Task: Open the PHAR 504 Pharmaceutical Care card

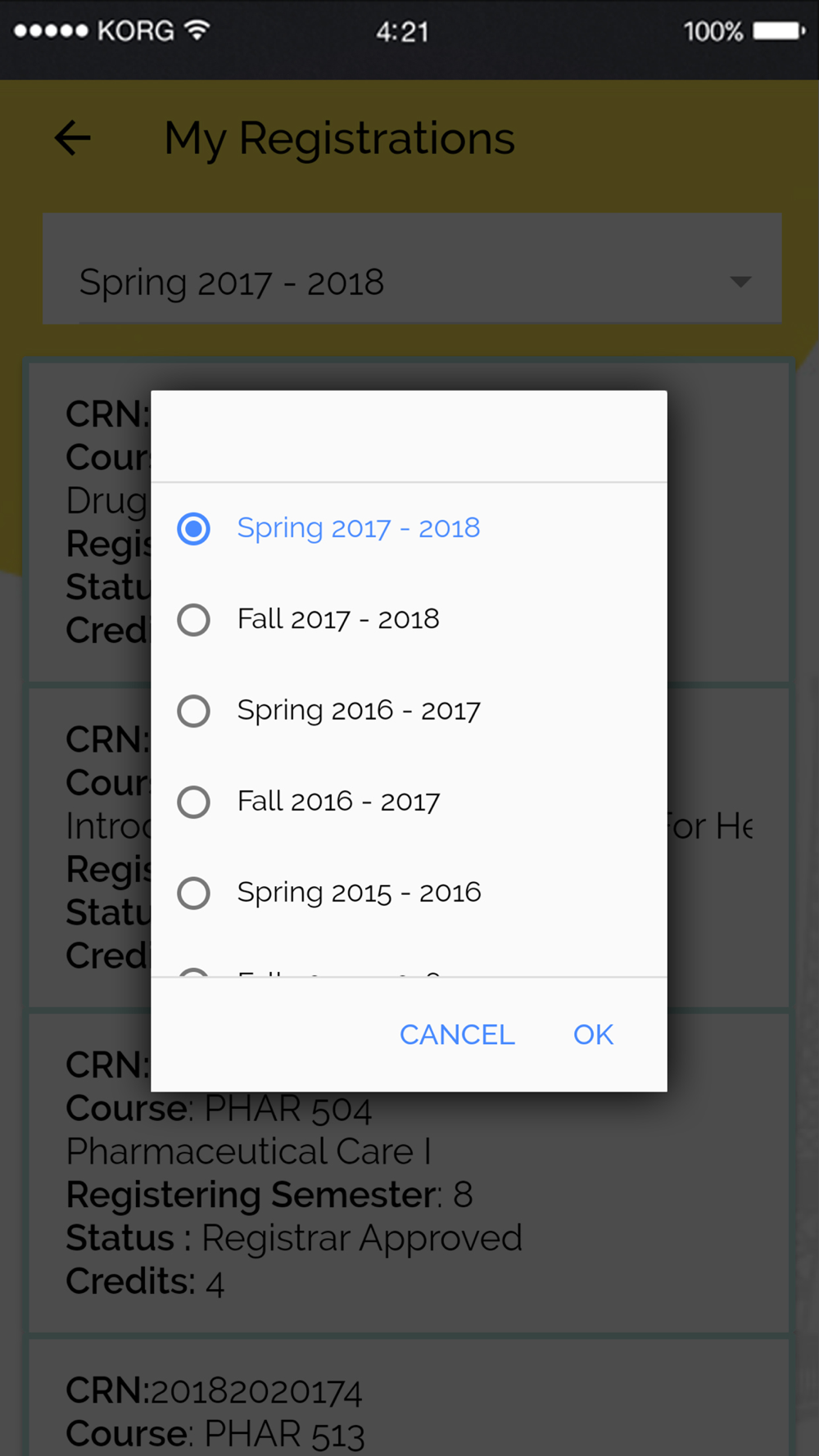Action: point(409,1173)
